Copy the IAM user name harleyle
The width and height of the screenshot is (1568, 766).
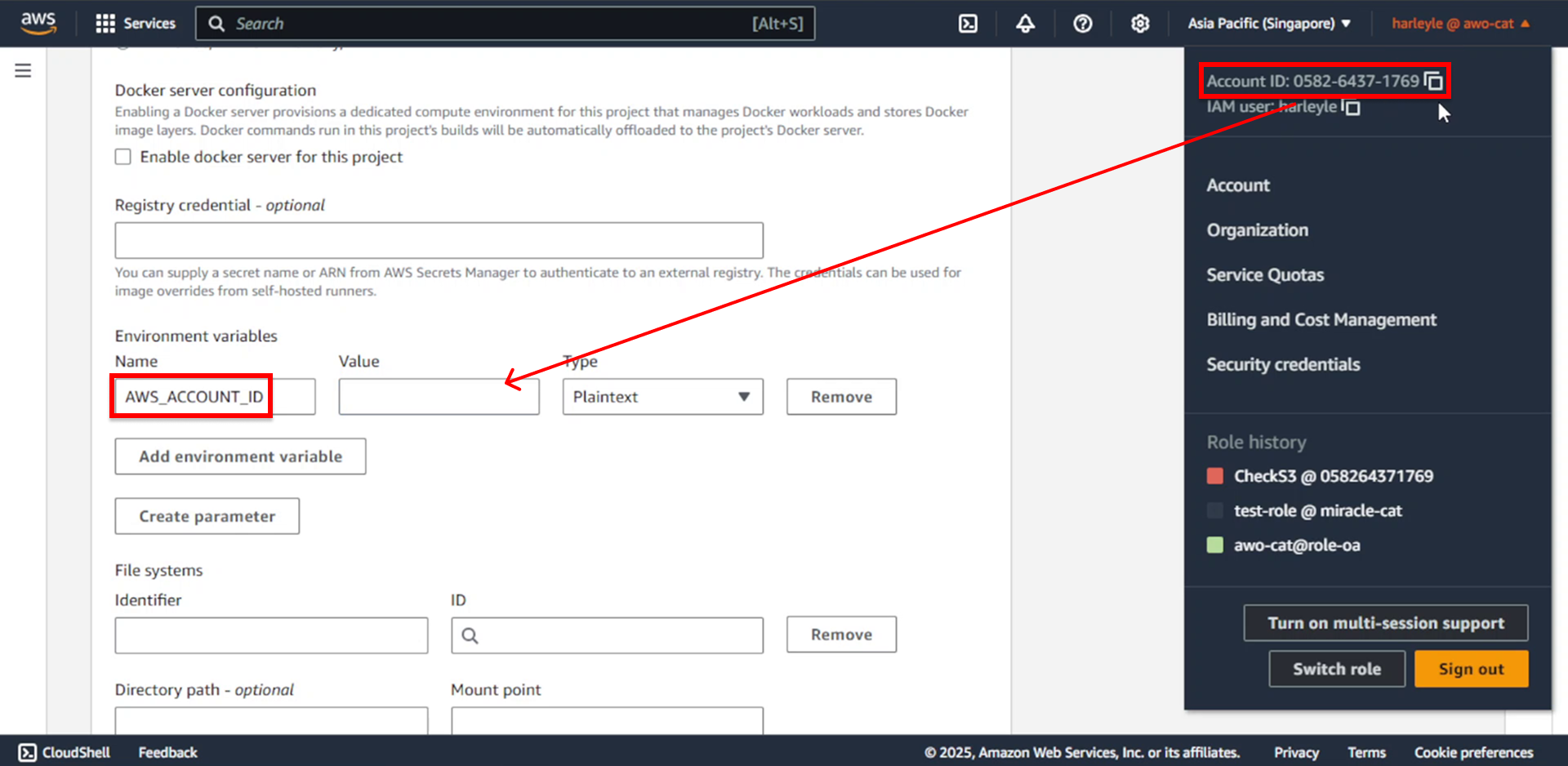[x=1351, y=107]
